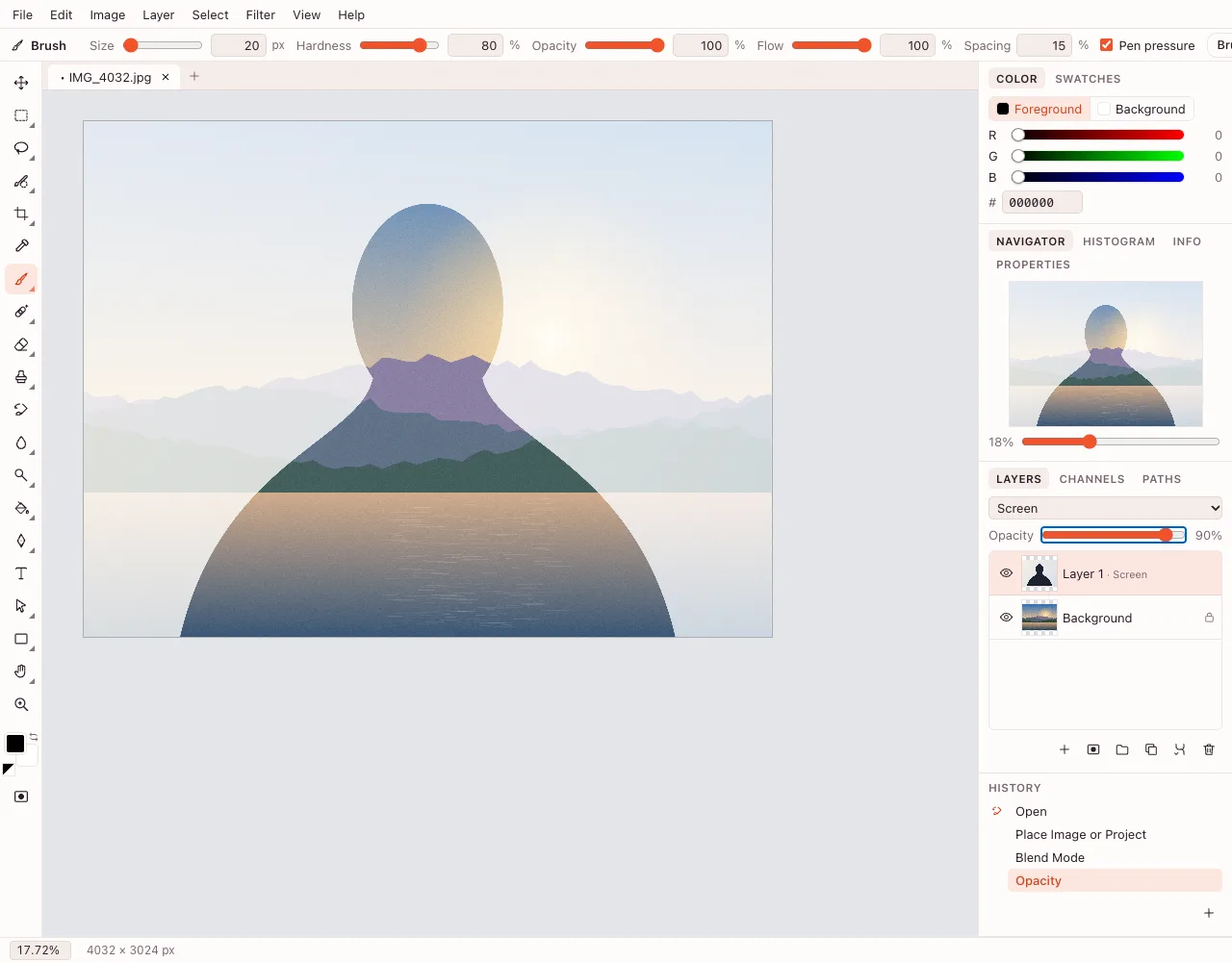Select the Pen tool
The height and width of the screenshot is (962, 1232).
tap(21, 541)
